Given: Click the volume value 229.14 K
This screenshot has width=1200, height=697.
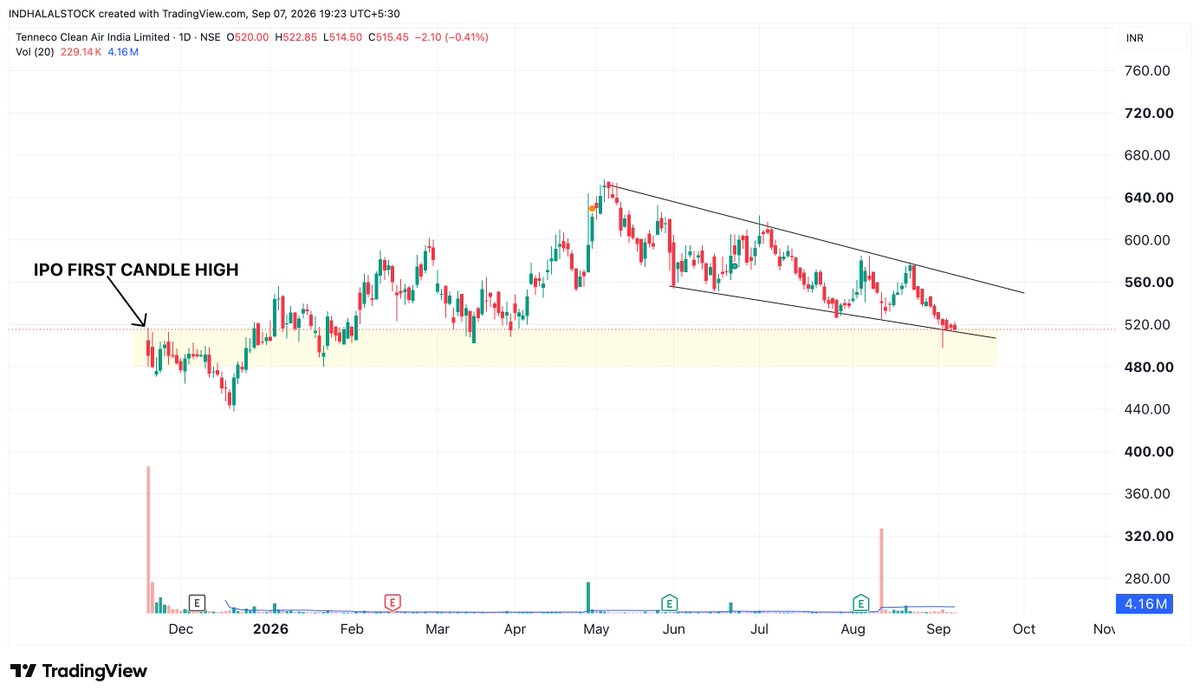Looking at the screenshot, I should [81, 51].
